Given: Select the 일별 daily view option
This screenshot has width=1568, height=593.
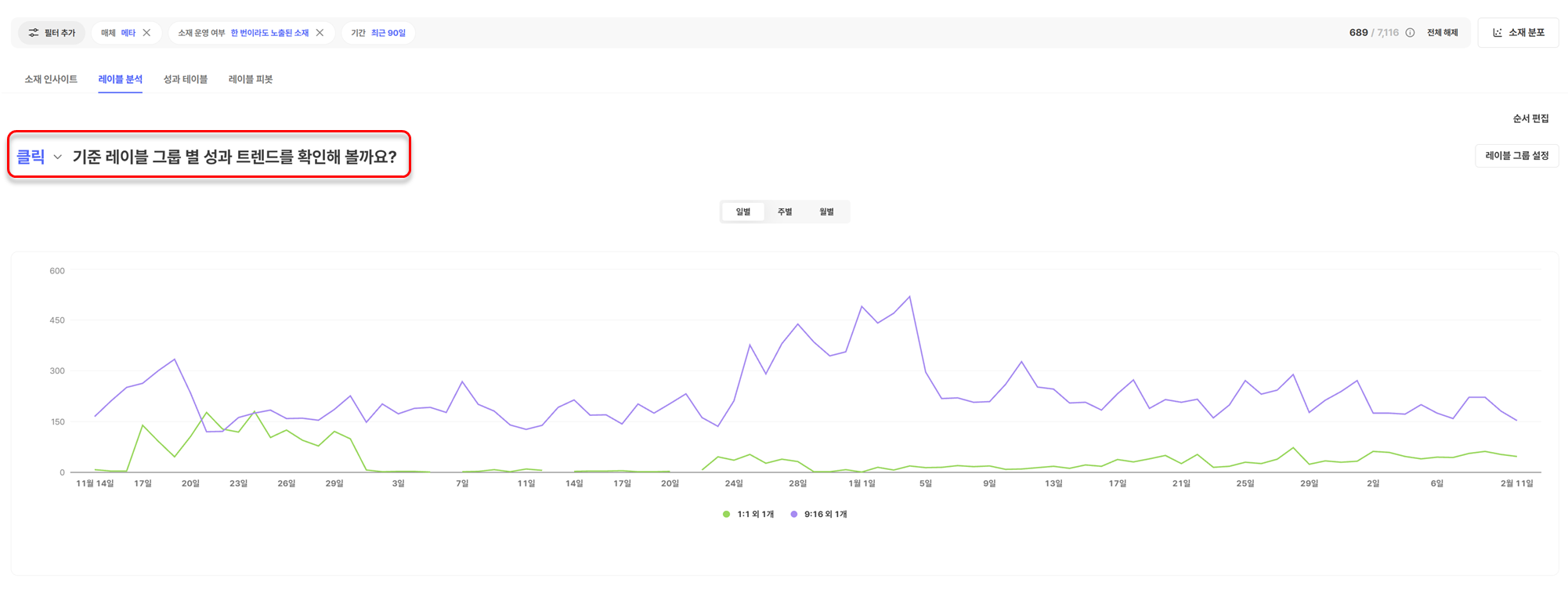Looking at the screenshot, I should (x=742, y=212).
